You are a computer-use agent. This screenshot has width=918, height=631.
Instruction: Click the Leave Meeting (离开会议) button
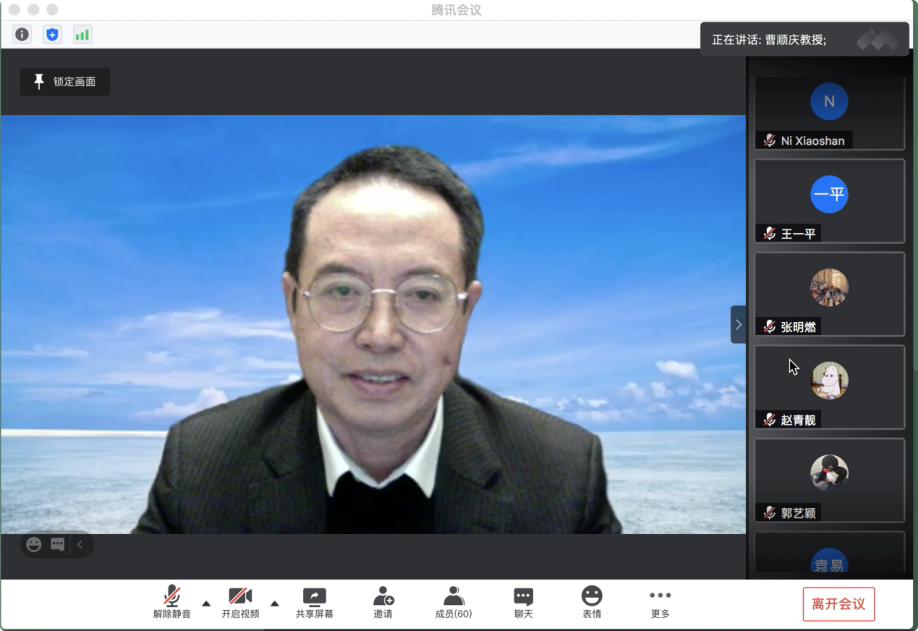click(838, 604)
